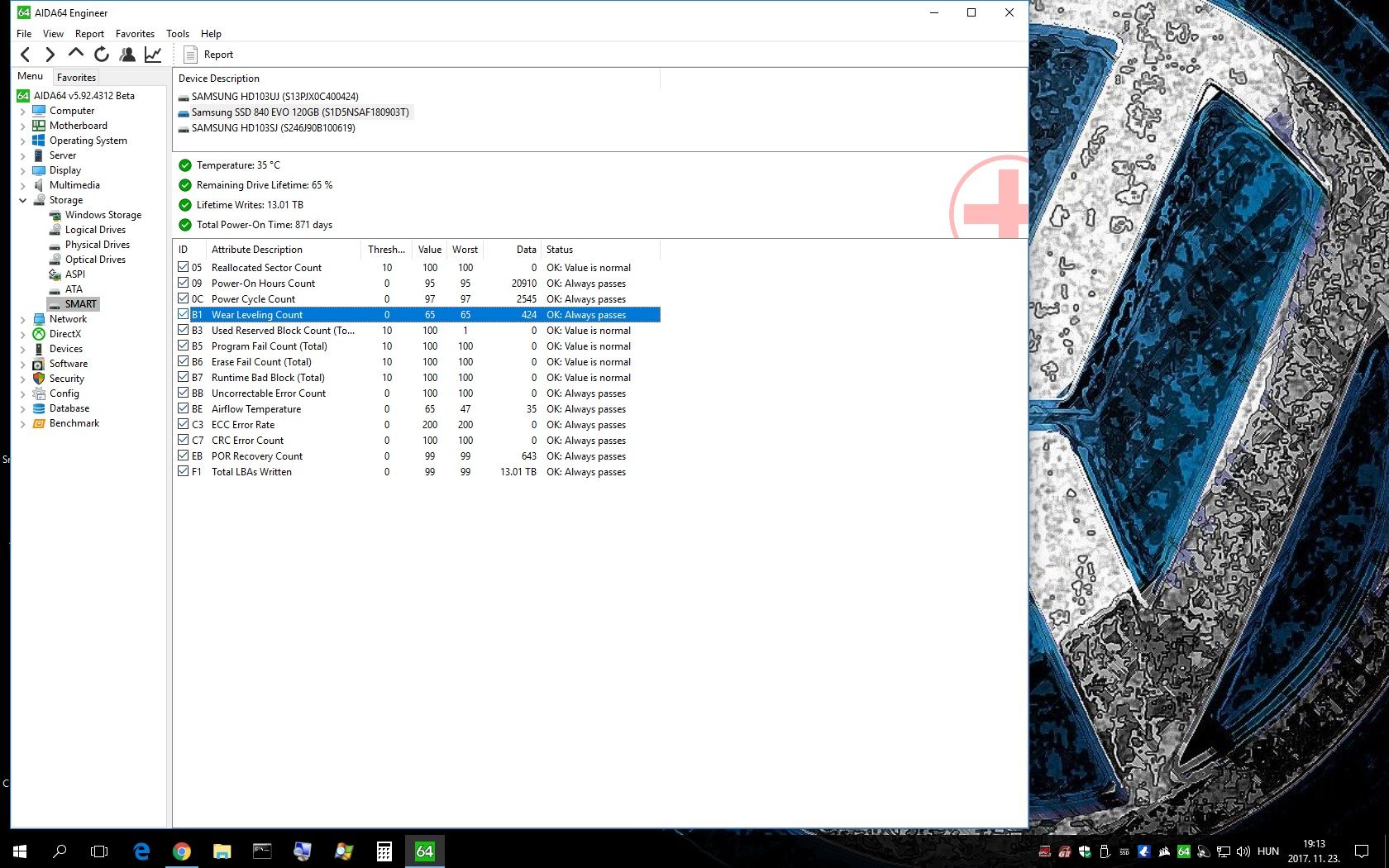Uncheck the Used Reserved Block Count checkbox
1389x868 pixels.
click(184, 330)
